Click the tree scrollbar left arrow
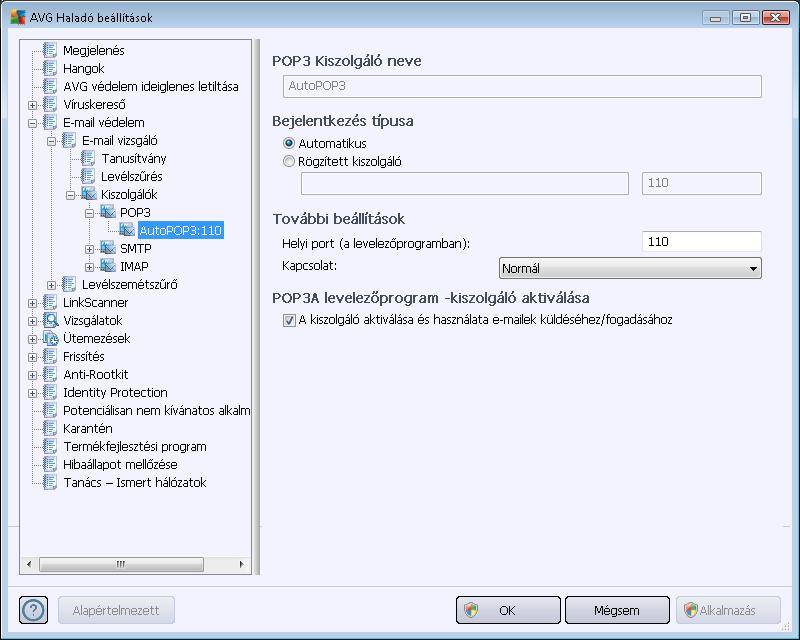This screenshot has height=640, width=800. pos(29,564)
